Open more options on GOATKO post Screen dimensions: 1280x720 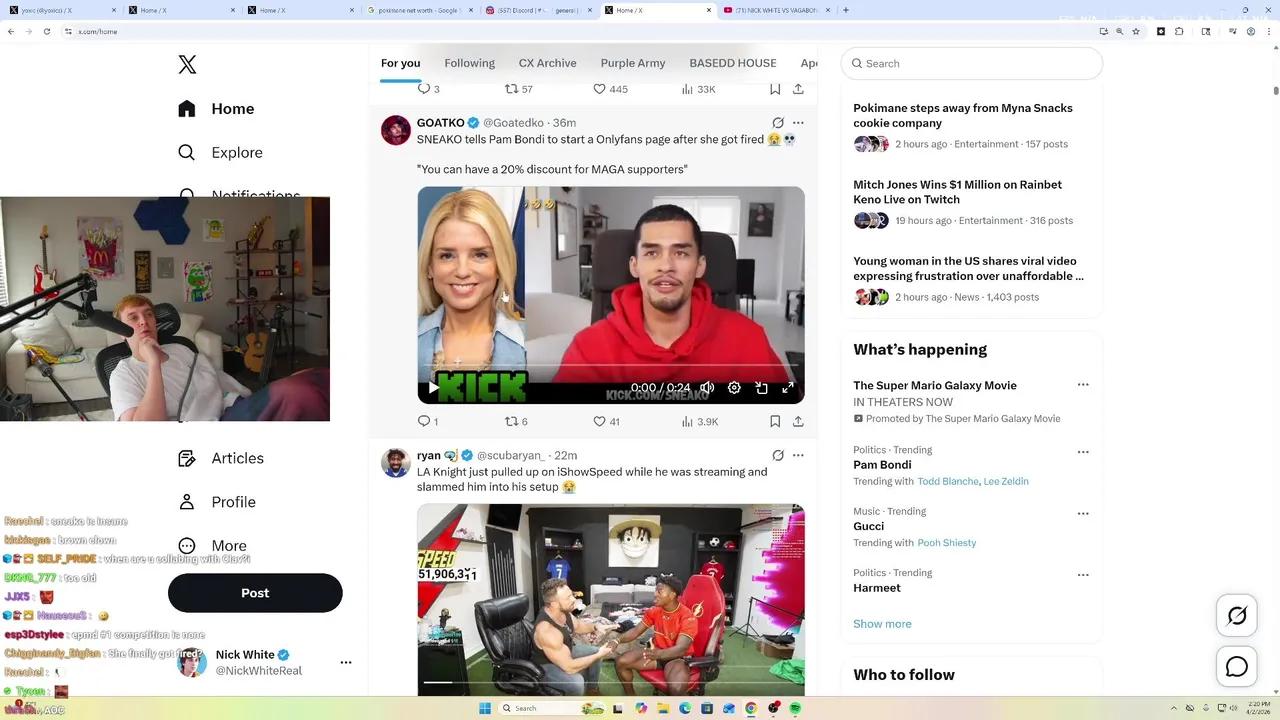coord(798,123)
